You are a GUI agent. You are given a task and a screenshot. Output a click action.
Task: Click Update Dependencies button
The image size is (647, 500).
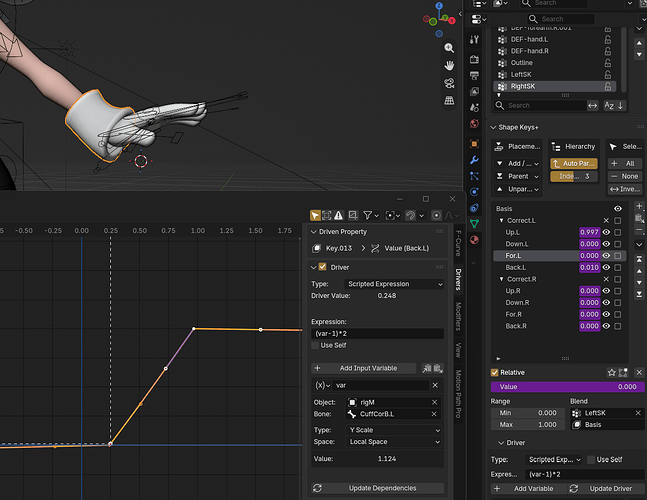pyautogui.click(x=378, y=488)
